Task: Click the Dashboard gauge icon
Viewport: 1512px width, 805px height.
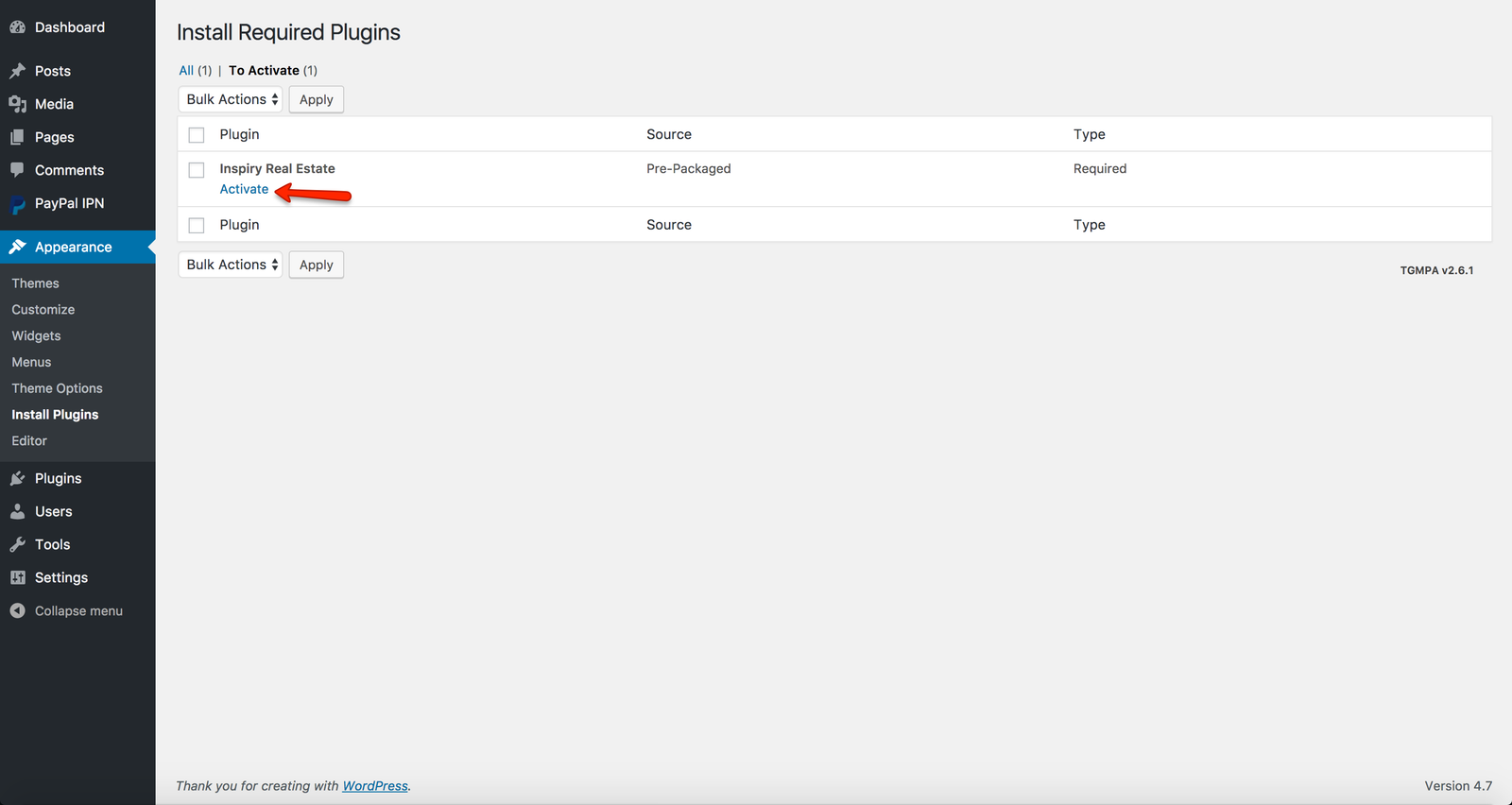Action: tap(17, 27)
